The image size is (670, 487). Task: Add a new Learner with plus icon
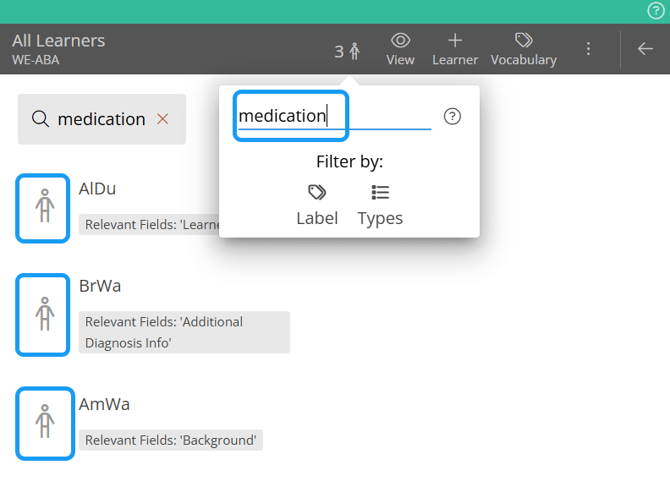[x=455, y=49]
